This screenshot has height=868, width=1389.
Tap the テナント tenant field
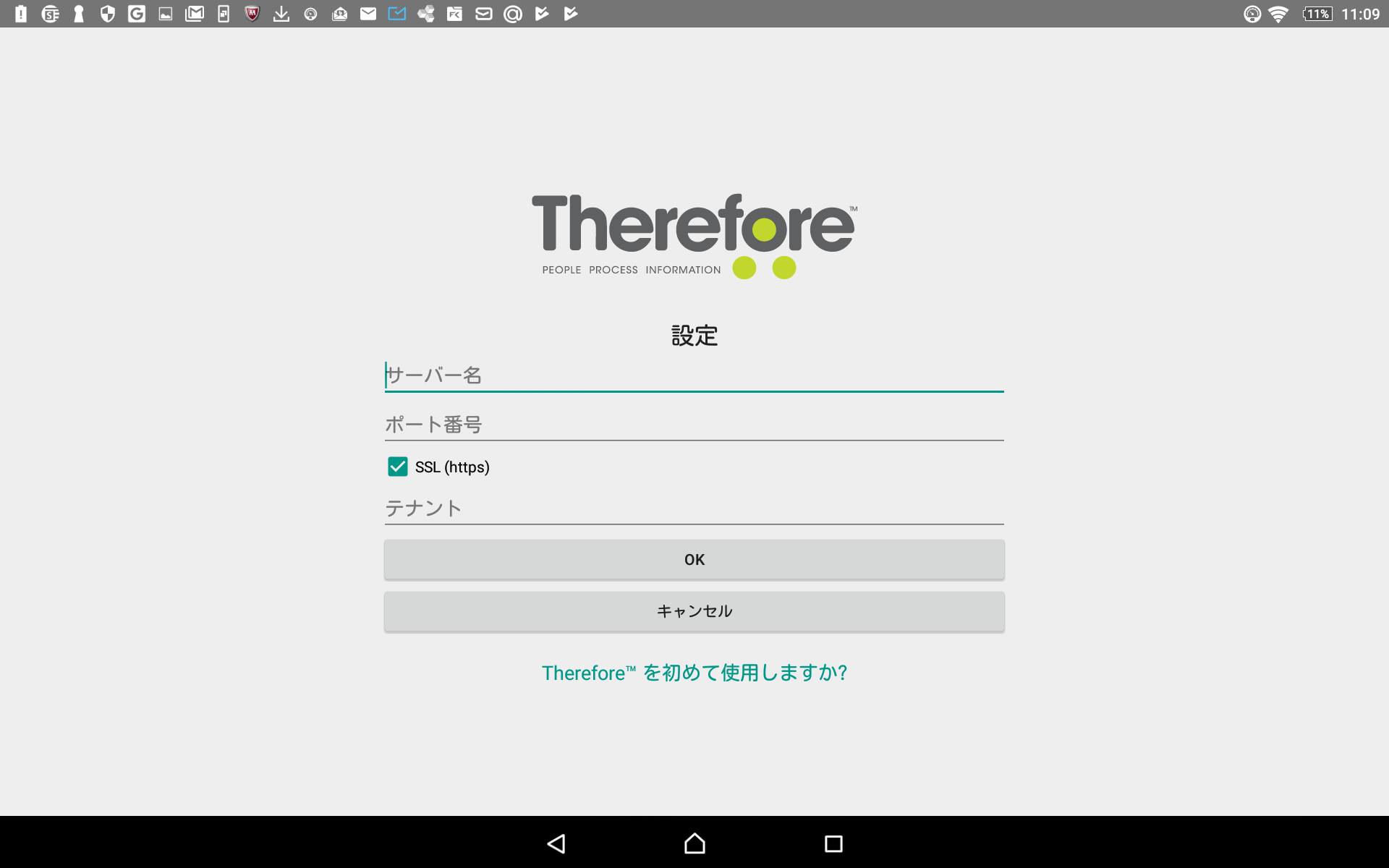pyautogui.click(x=694, y=509)
